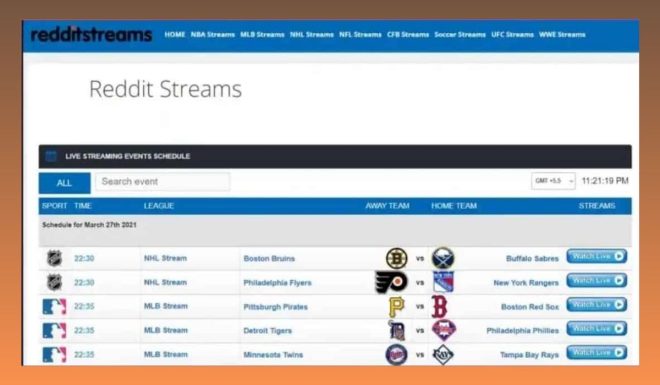Click calendar icon beside Live Streaming Events Schedule
Viewport: 660px width, 385px height.
pyautogui.click(x=51, y=156)
